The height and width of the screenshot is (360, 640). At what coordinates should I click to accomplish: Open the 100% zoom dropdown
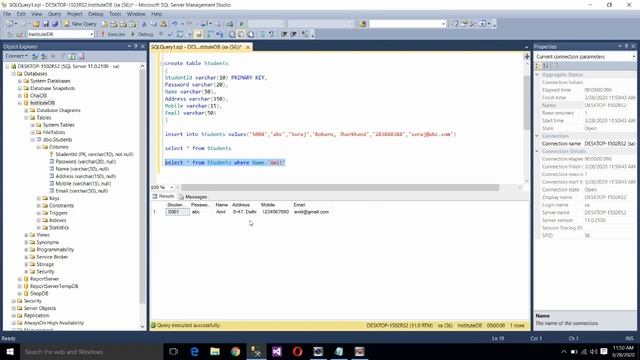(x=172, y=187)
